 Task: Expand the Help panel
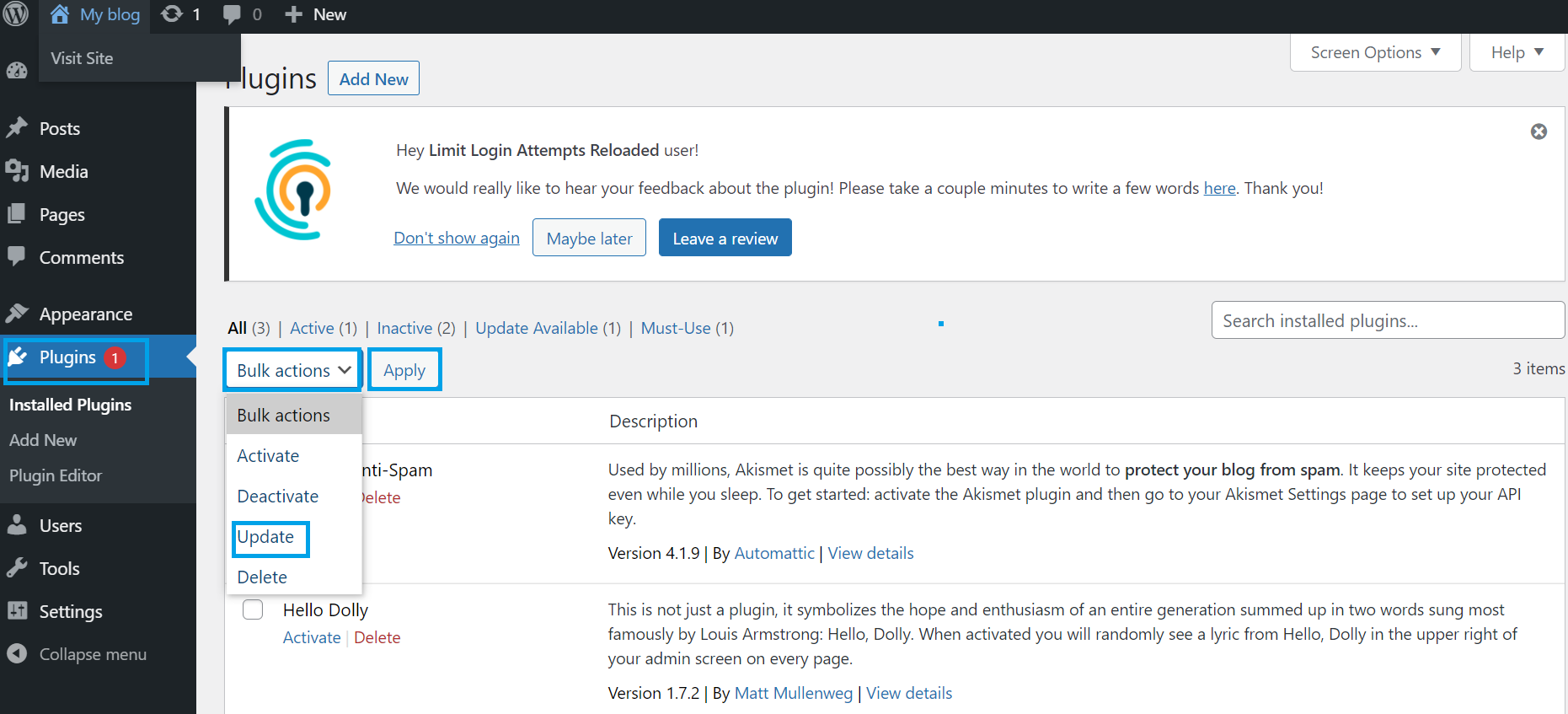(x=1517, y=52)
